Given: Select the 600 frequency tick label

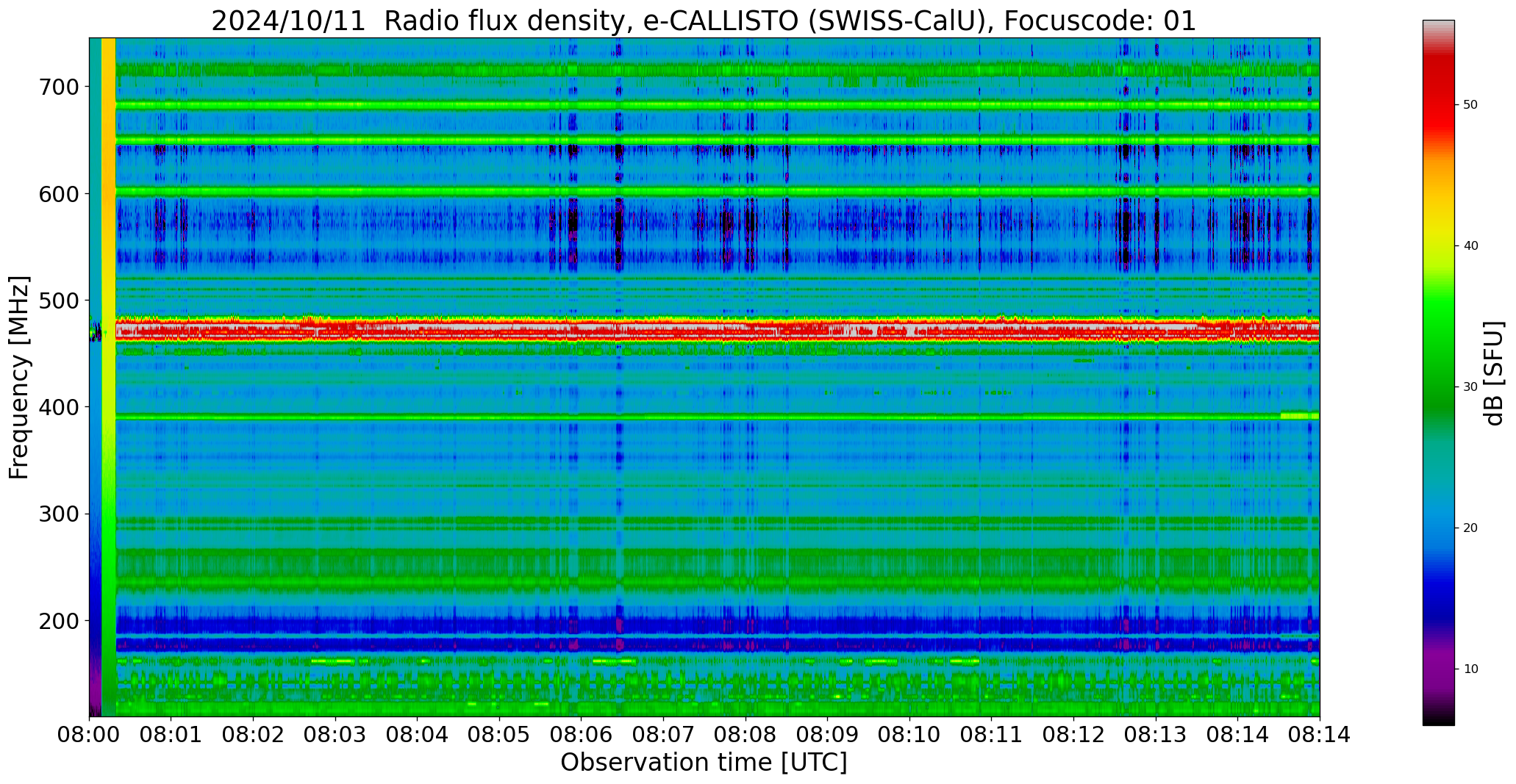Looking at the screenshot, I should coord(57,194).
